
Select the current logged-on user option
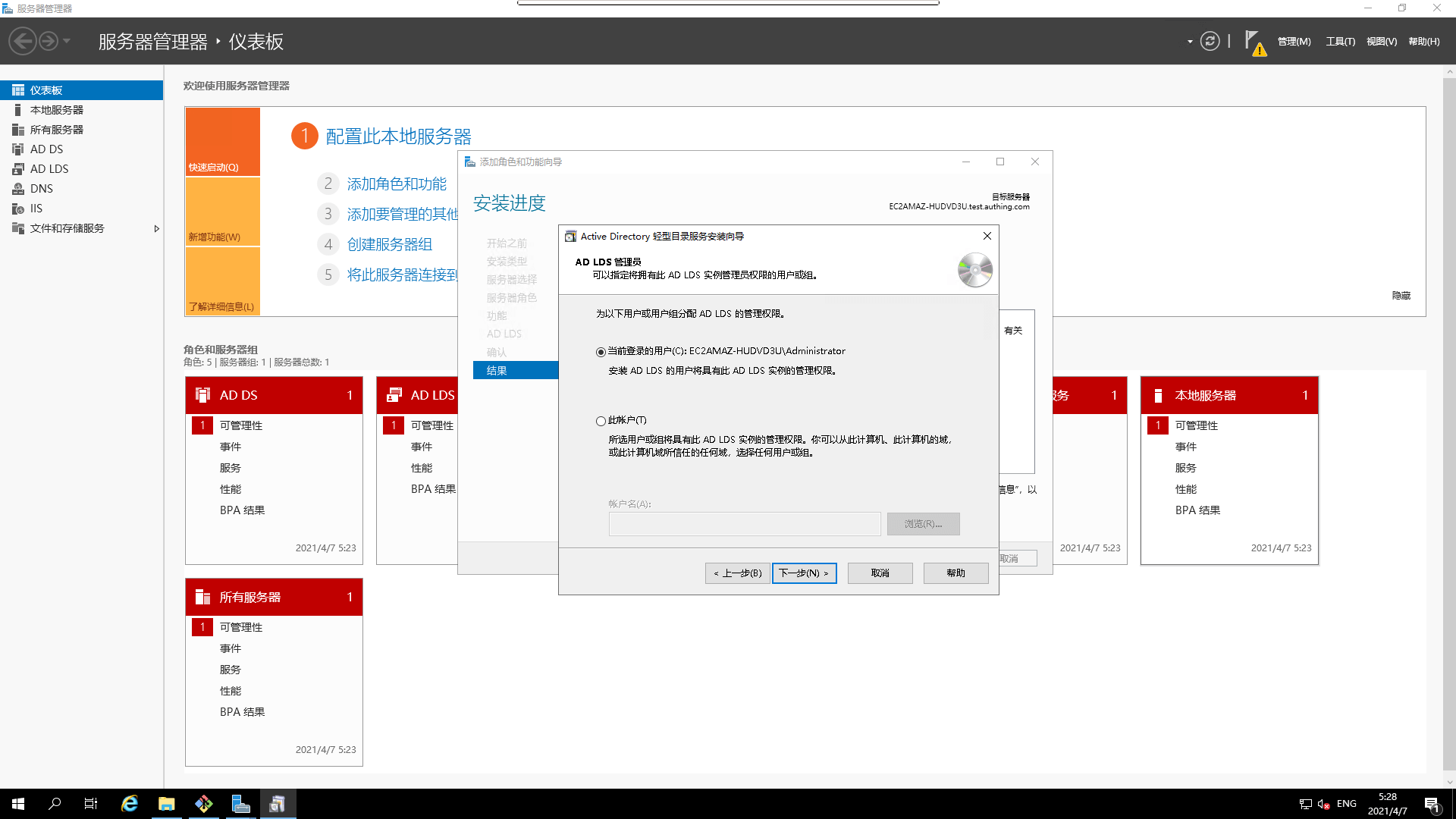point(601,352)
